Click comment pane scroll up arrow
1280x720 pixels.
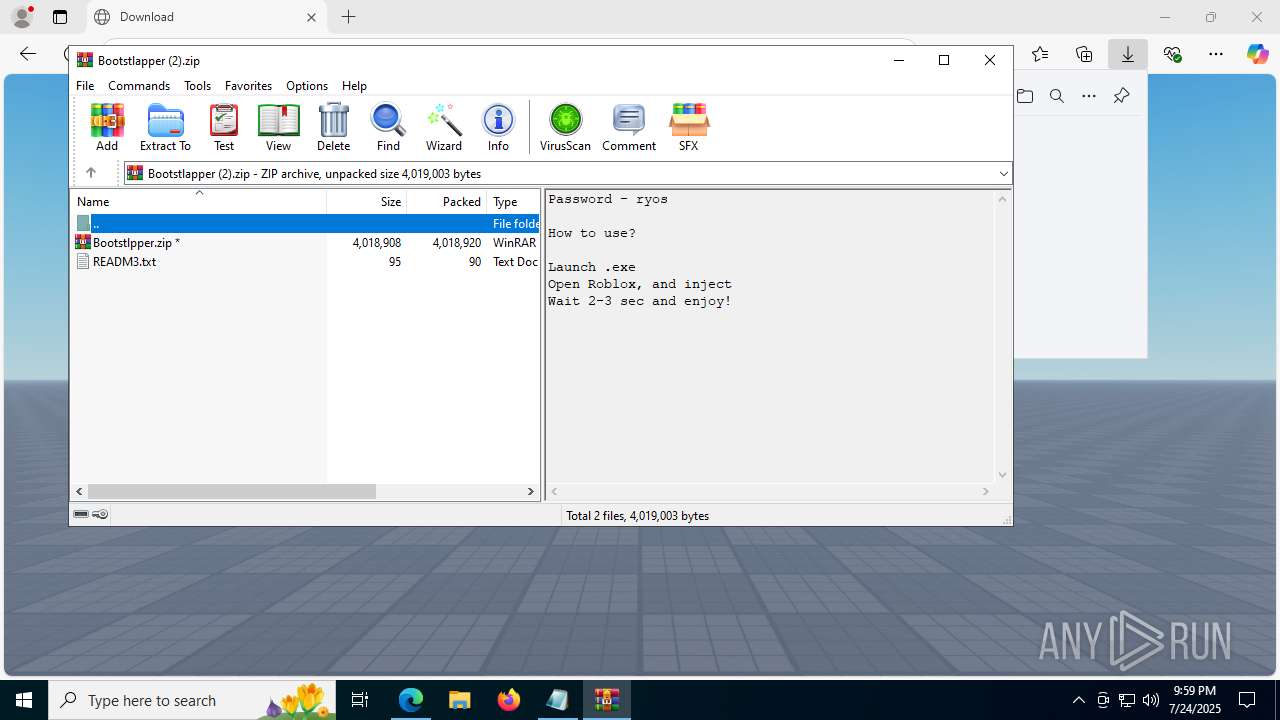1002,199
